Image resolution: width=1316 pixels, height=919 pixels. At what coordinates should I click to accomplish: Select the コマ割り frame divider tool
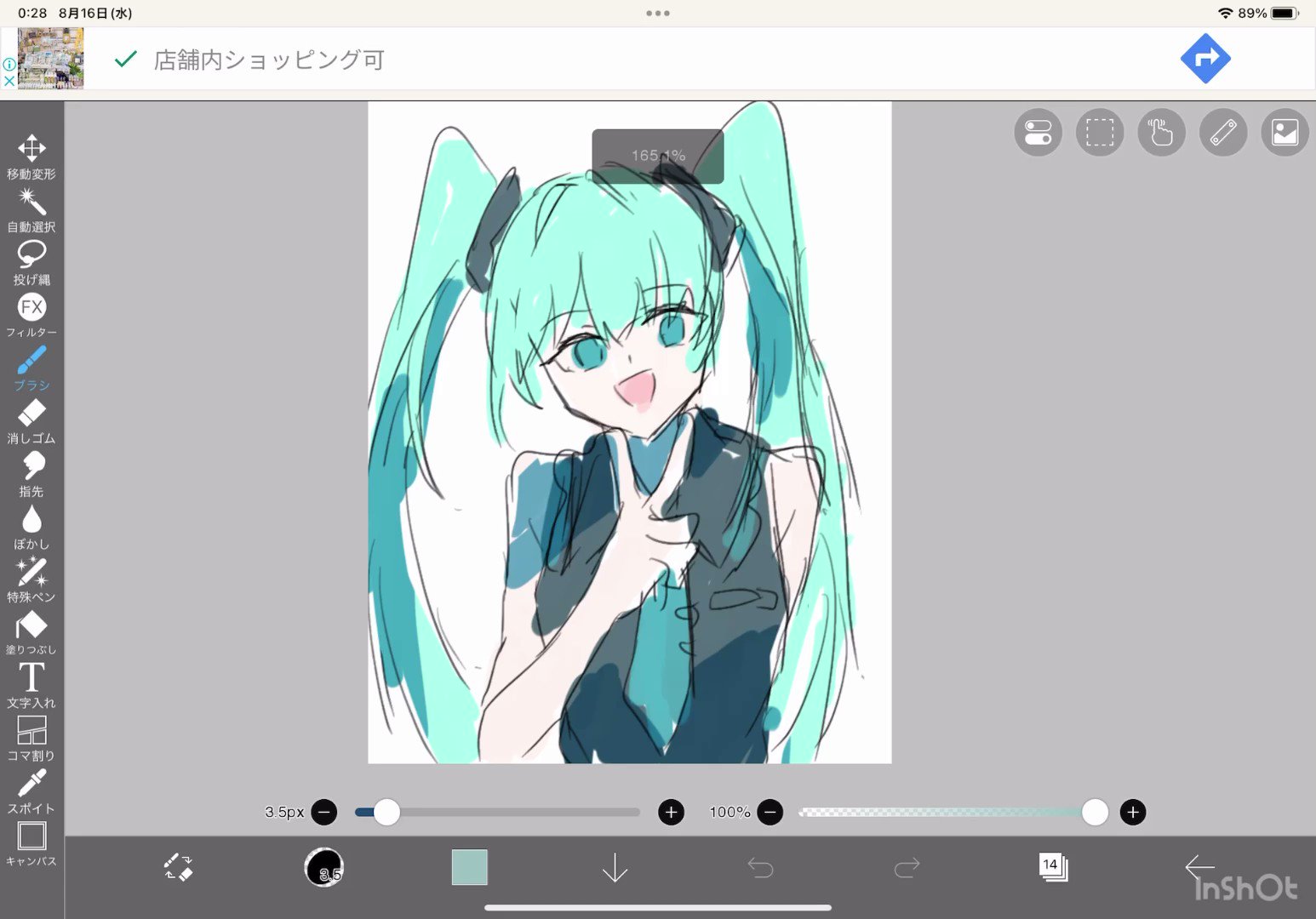pyautogui.click(x=31, y=738)
